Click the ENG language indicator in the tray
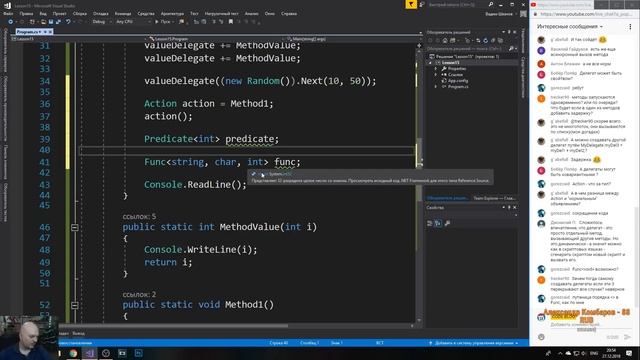This screenshot has height=360, width=640. (x=594, y=353)
